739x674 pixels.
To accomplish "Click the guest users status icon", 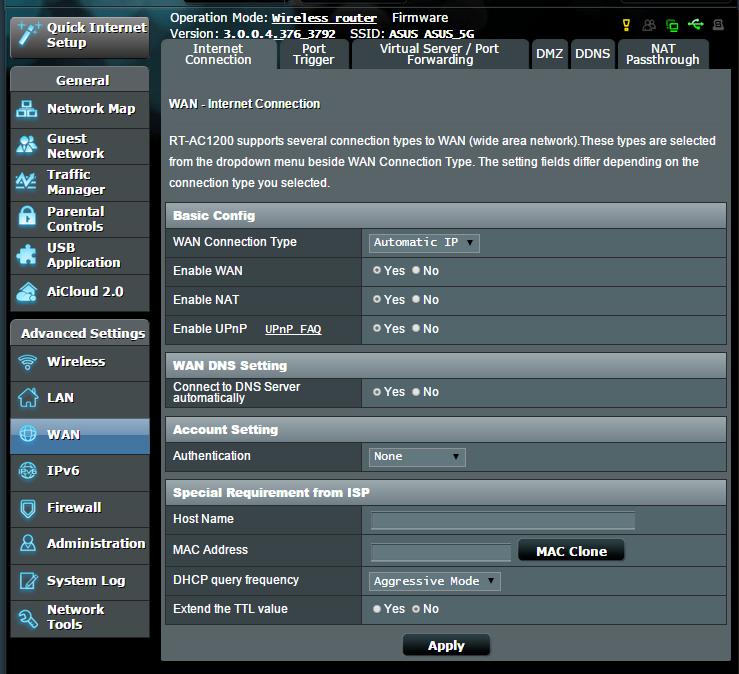I will coord(649,25).
